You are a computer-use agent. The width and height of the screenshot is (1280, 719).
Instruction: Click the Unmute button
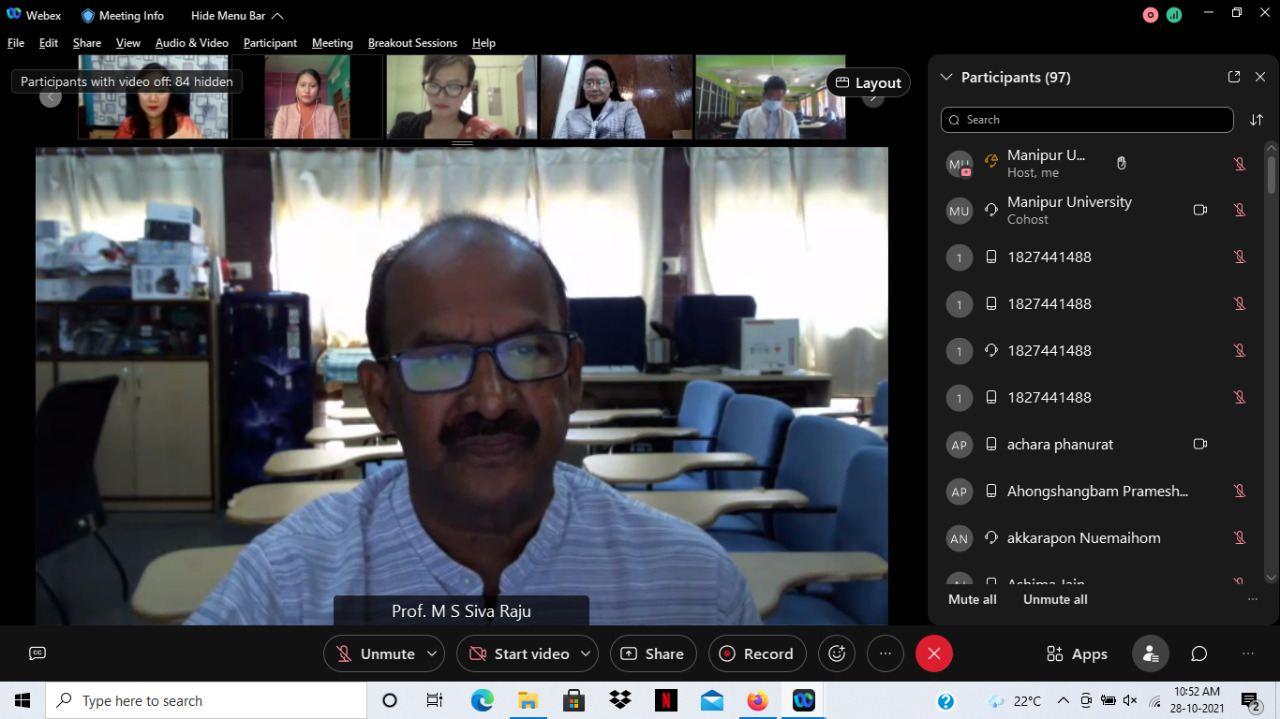tap(376, 654)
